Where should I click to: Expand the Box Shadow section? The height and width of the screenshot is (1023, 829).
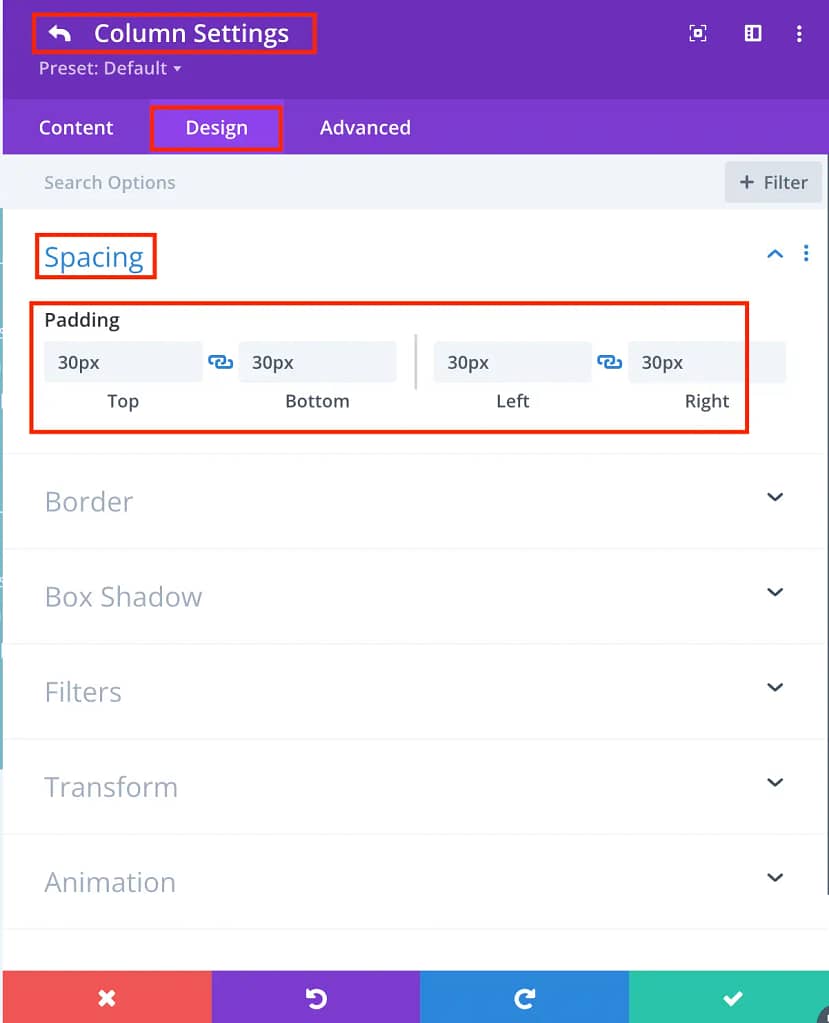[415, 596]
